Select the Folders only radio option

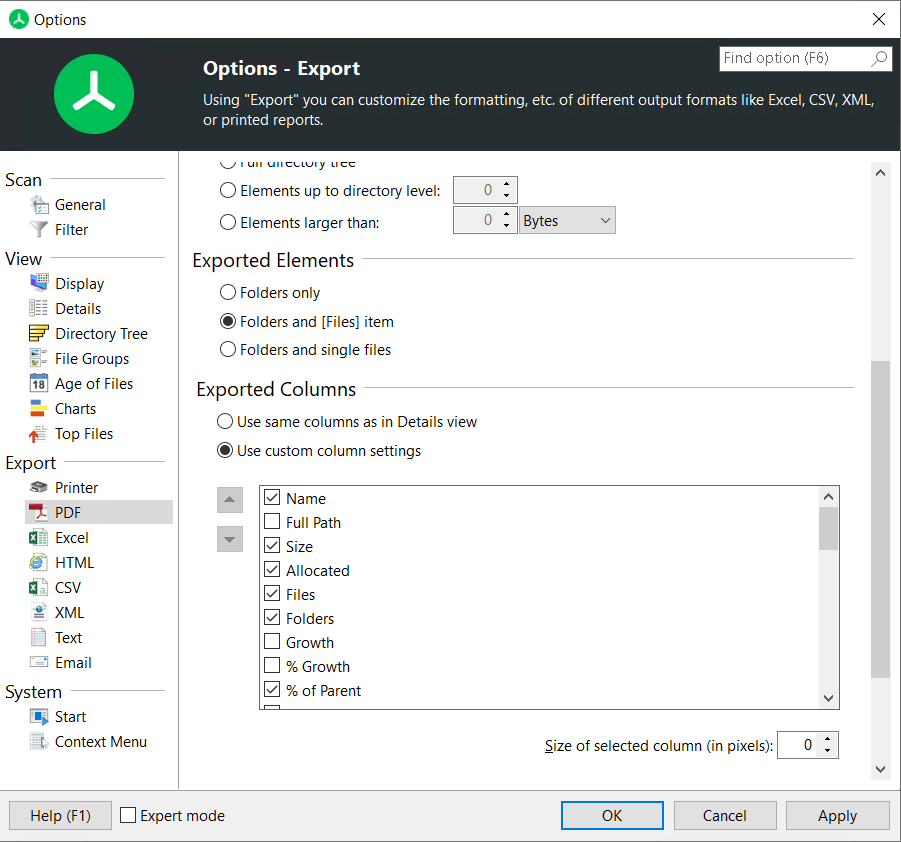[227, 292]
